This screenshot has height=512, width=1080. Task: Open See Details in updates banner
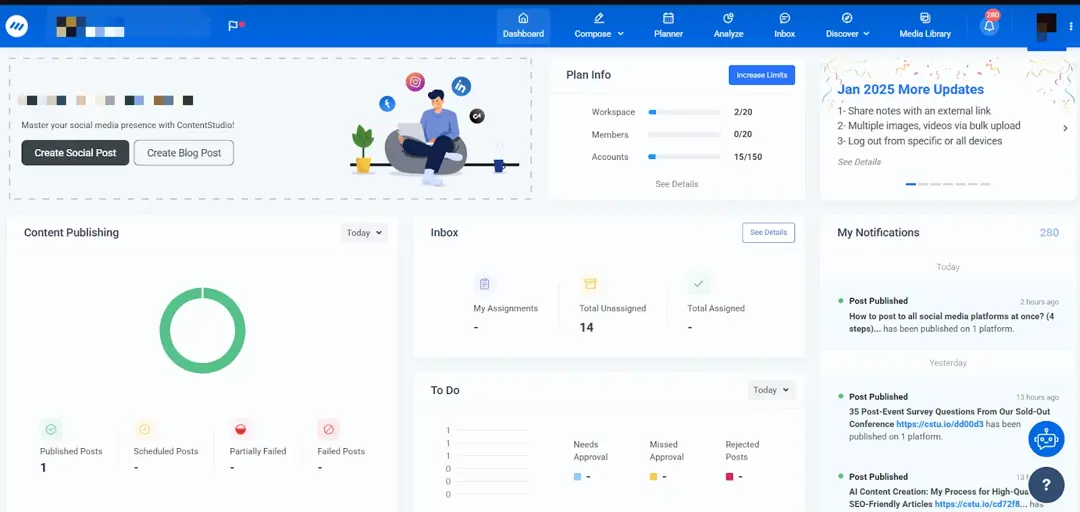click(859, 162)
